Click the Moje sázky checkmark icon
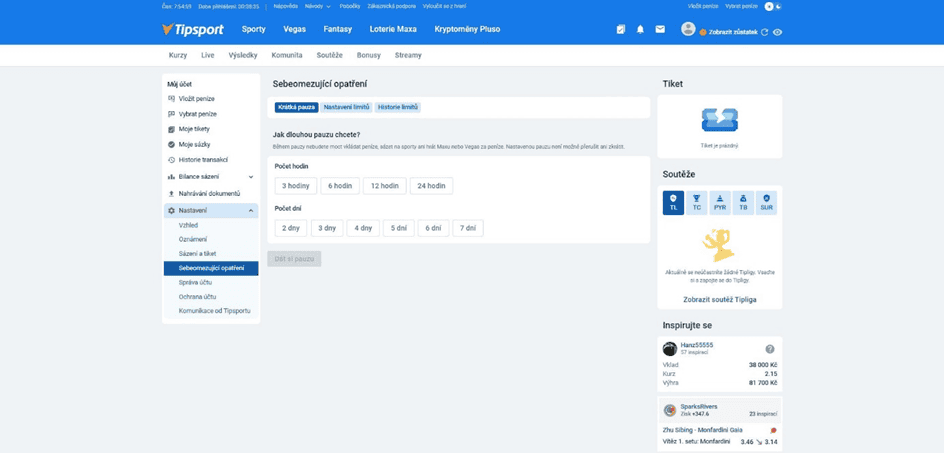The height and width of the screenshot is (453, 944). point(172,145)
